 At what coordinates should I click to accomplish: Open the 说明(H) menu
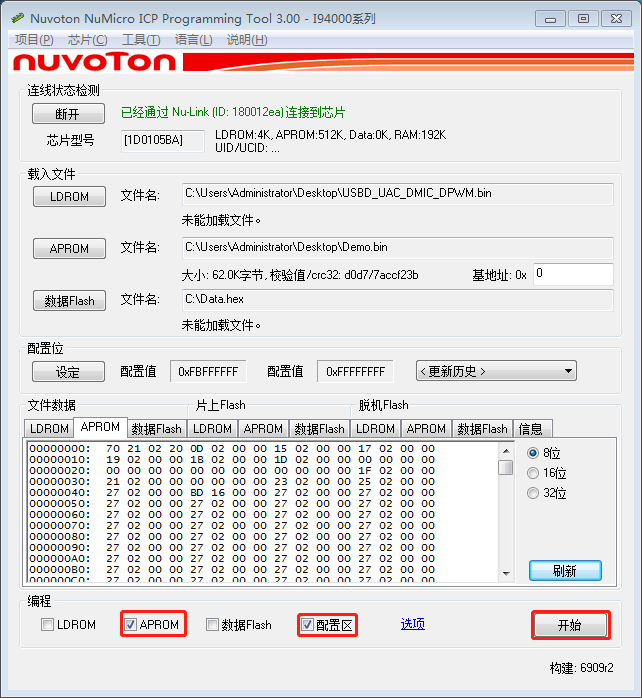[x=247, y=40]
